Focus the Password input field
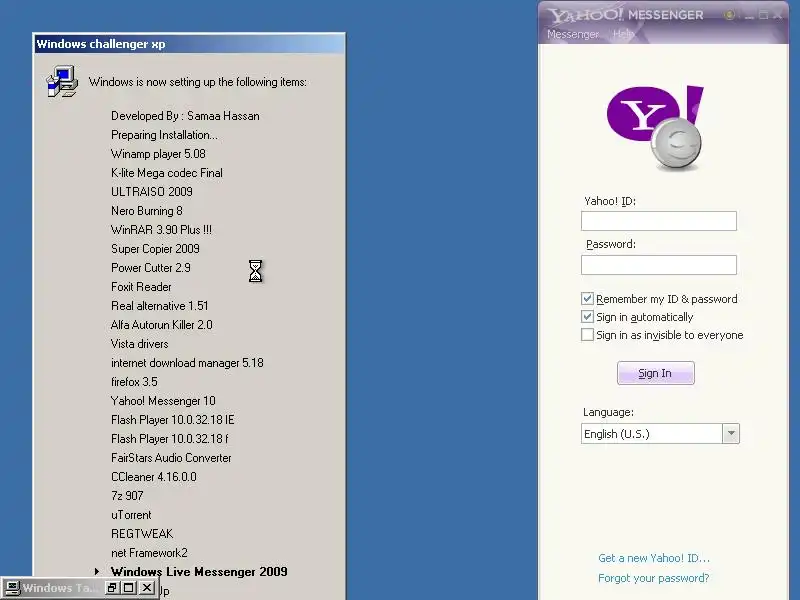 tap(659, 265)
